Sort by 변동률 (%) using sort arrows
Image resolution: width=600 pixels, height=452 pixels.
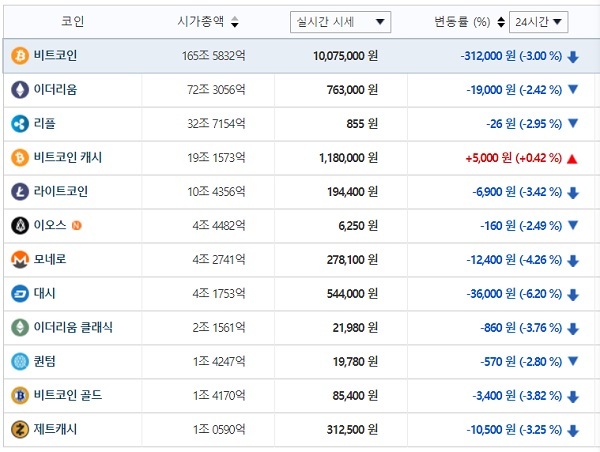click(501, 22)
